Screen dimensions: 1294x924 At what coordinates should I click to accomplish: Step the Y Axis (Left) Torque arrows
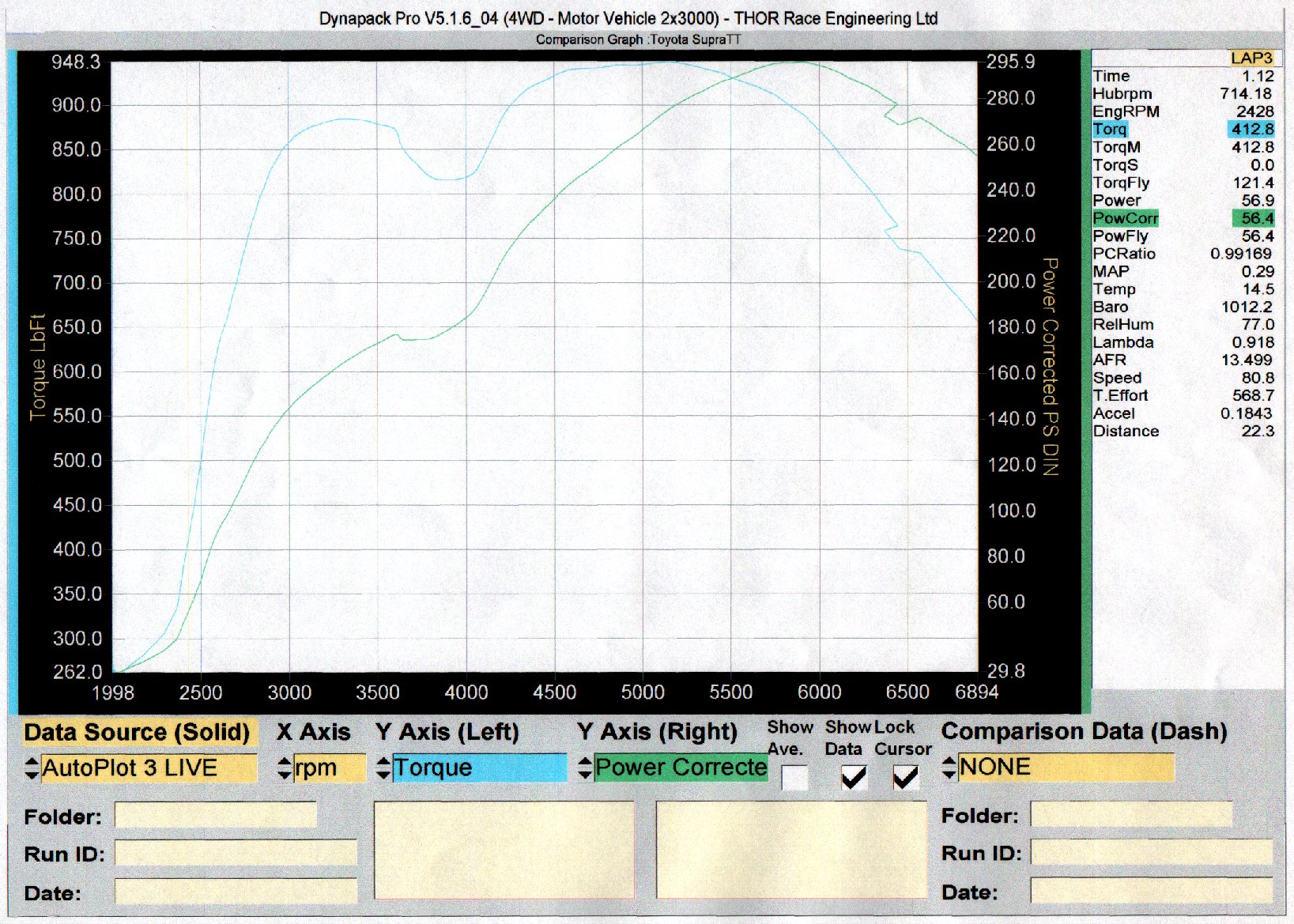point(383,768)
